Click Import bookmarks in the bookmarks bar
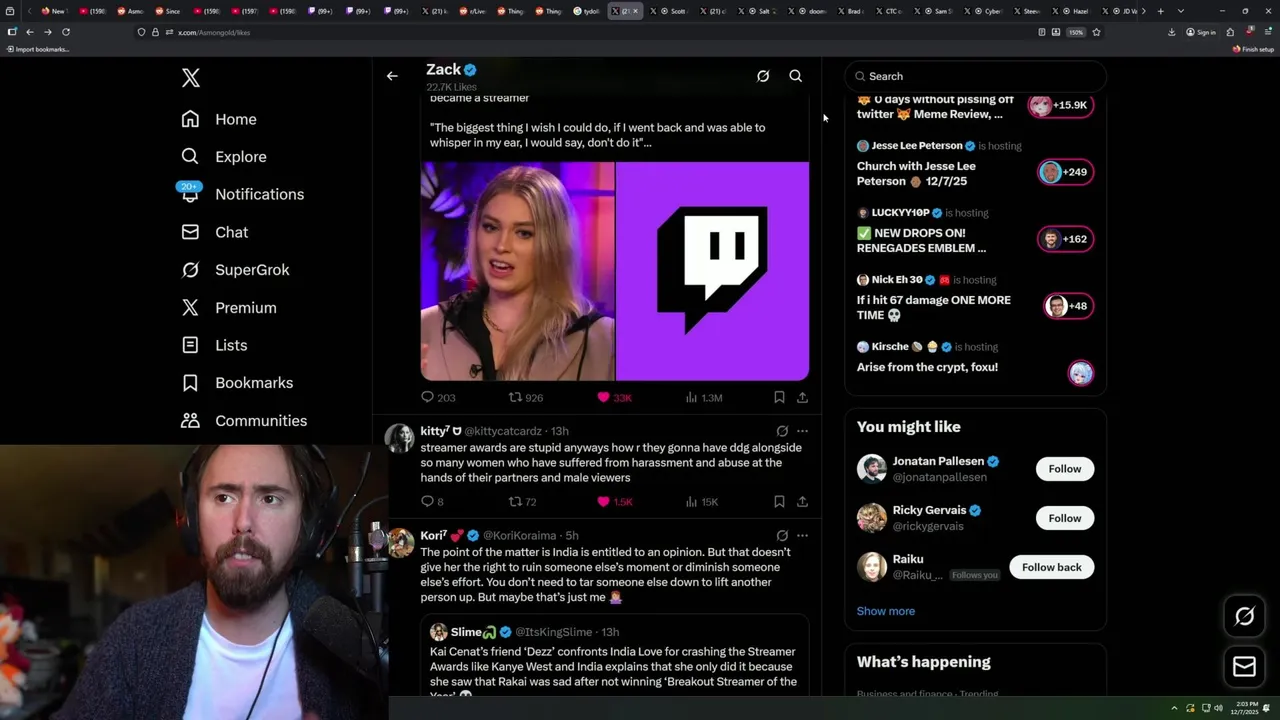 (37, 49)
